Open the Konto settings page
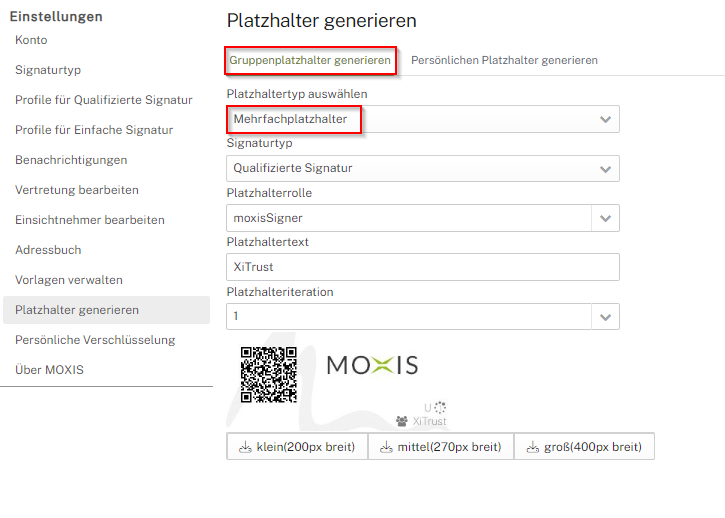The image size is (725, 518). pyautogui.click(x=31, y=40)
